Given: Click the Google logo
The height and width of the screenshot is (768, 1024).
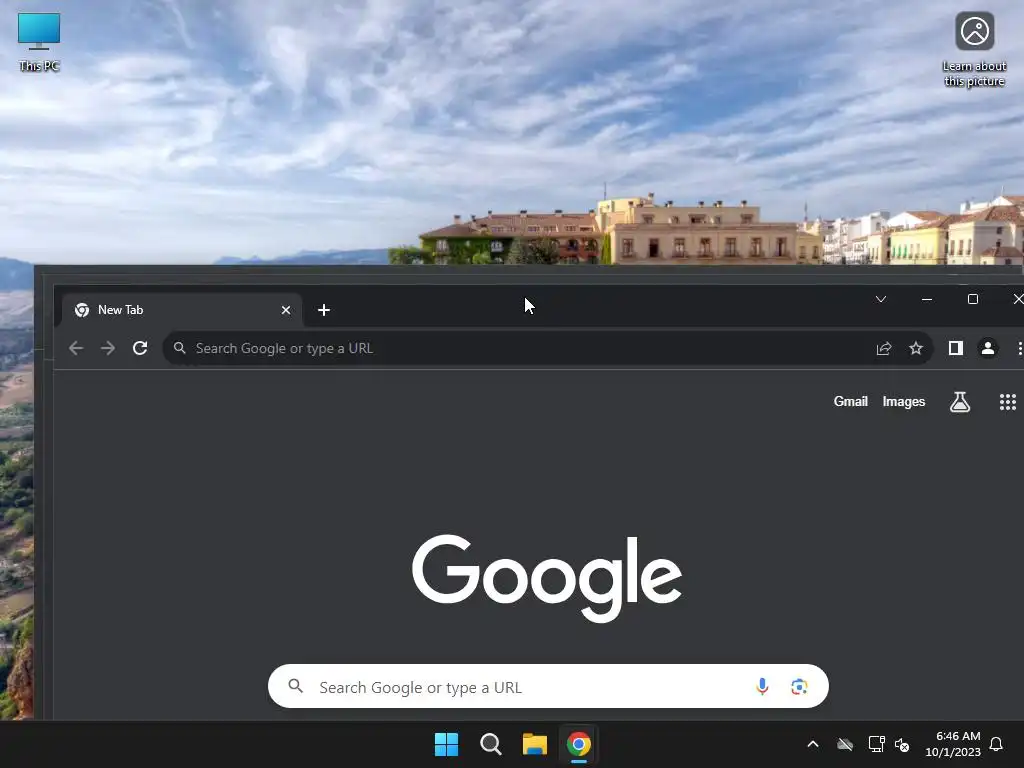Looking at the screenshot, I should [x=547, y=578].
